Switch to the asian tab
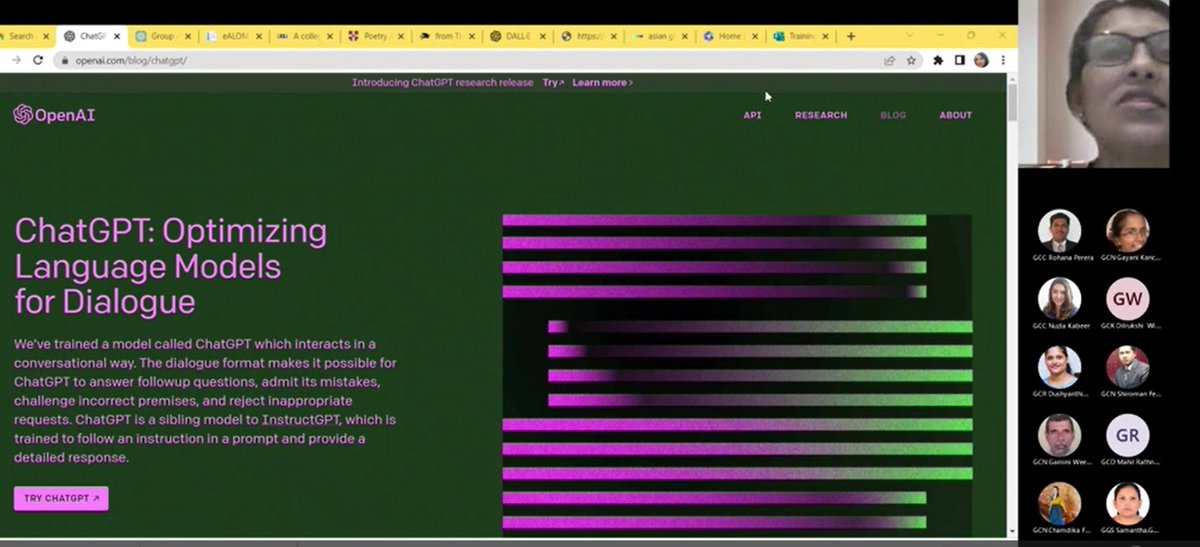Viewport: 1200px width, 547px height. (658, 36)
